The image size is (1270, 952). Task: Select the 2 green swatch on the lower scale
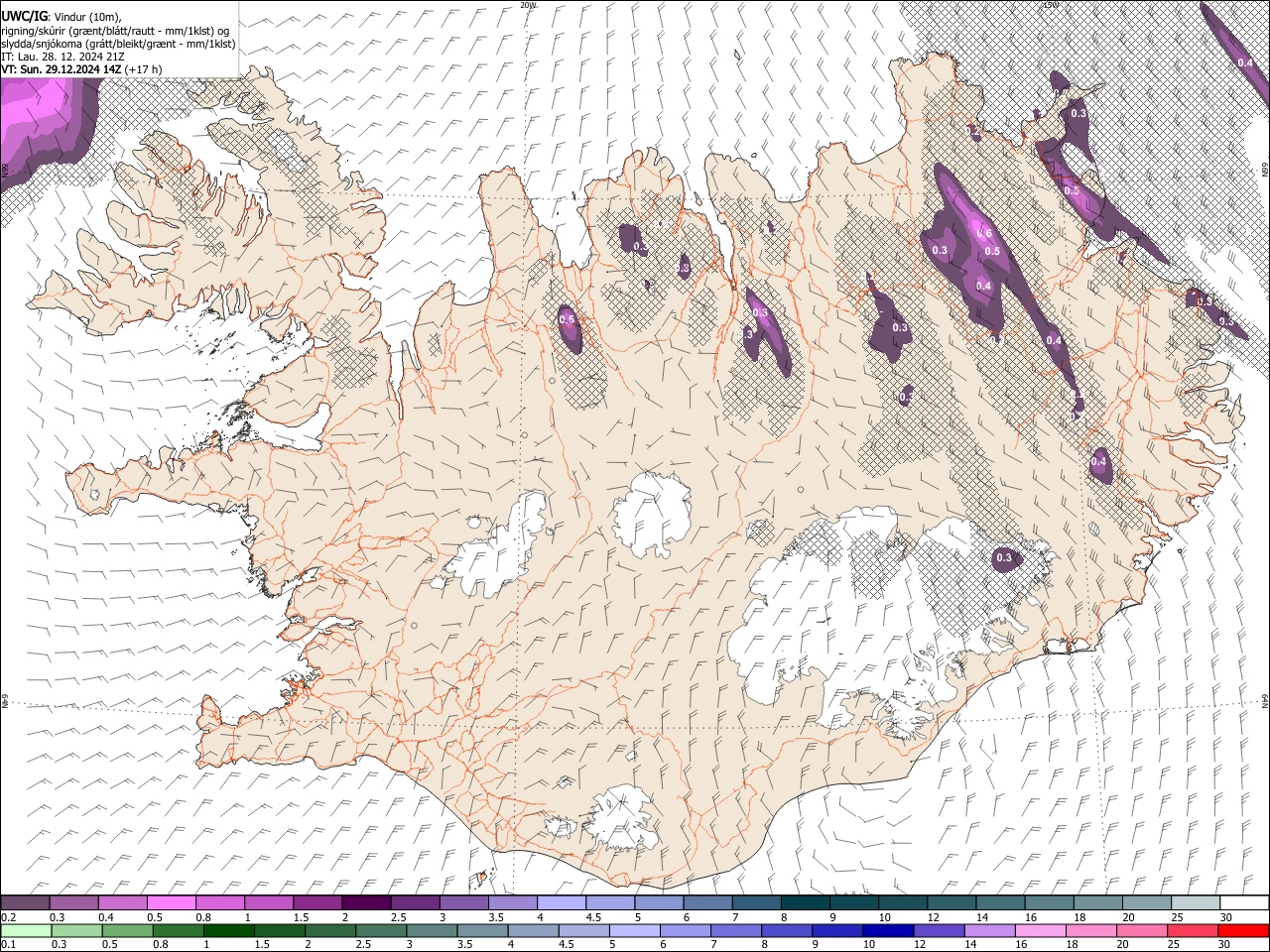pyautogui.click(x=330, y=930)
